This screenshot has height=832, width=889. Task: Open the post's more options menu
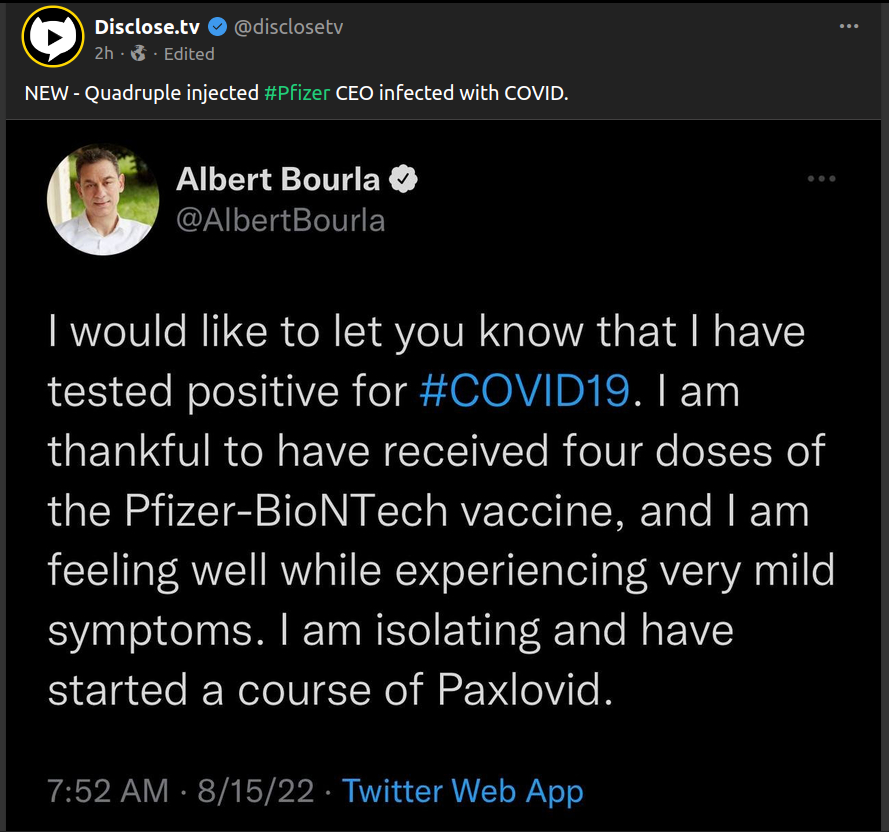click(x=849, y=26)
